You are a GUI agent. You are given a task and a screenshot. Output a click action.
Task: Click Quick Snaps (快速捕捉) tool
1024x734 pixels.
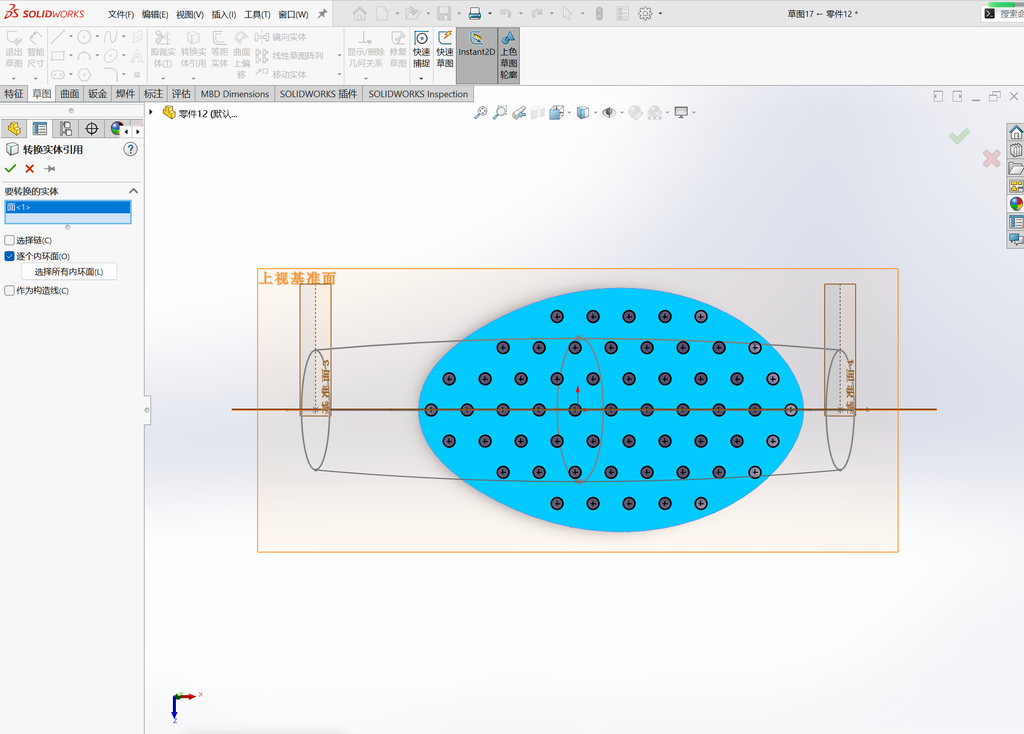pos(421,49)
